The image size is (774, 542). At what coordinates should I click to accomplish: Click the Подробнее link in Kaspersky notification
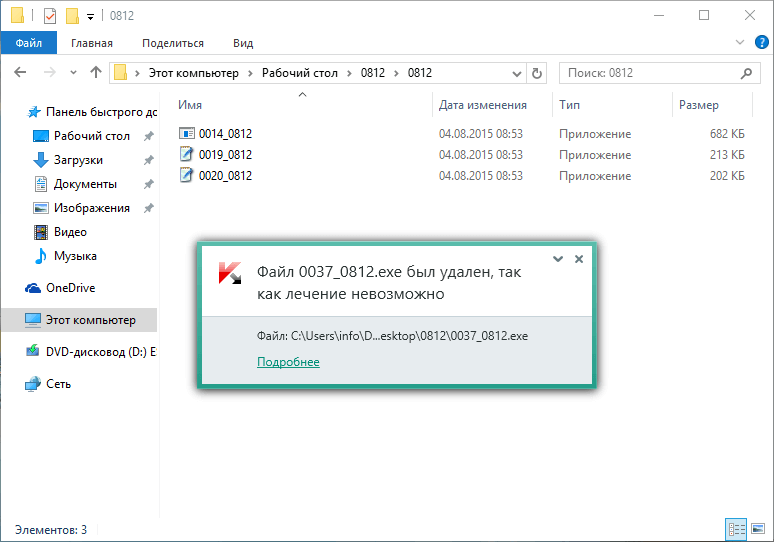(288, 362)
